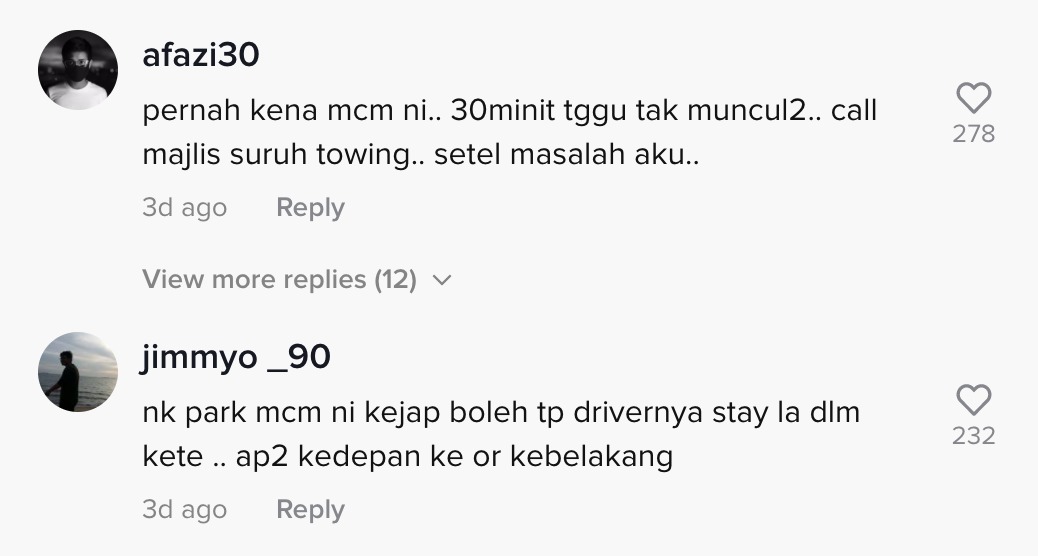1038x556 pixels.
Task: Open jimmyo _90's profile picture
Action: [x=78, y=372]
